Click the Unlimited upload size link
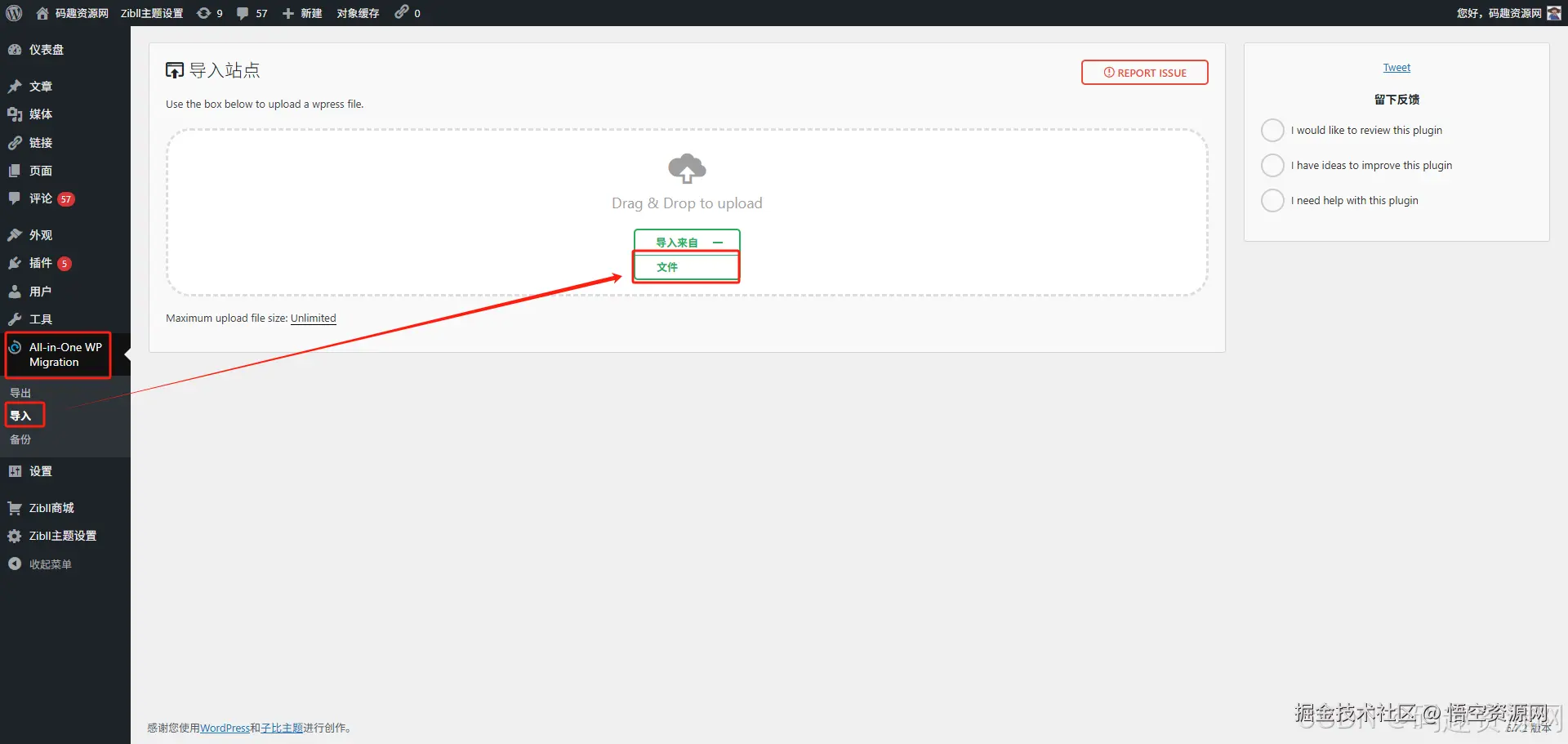Screen dimensions: 1568x744 314,319
